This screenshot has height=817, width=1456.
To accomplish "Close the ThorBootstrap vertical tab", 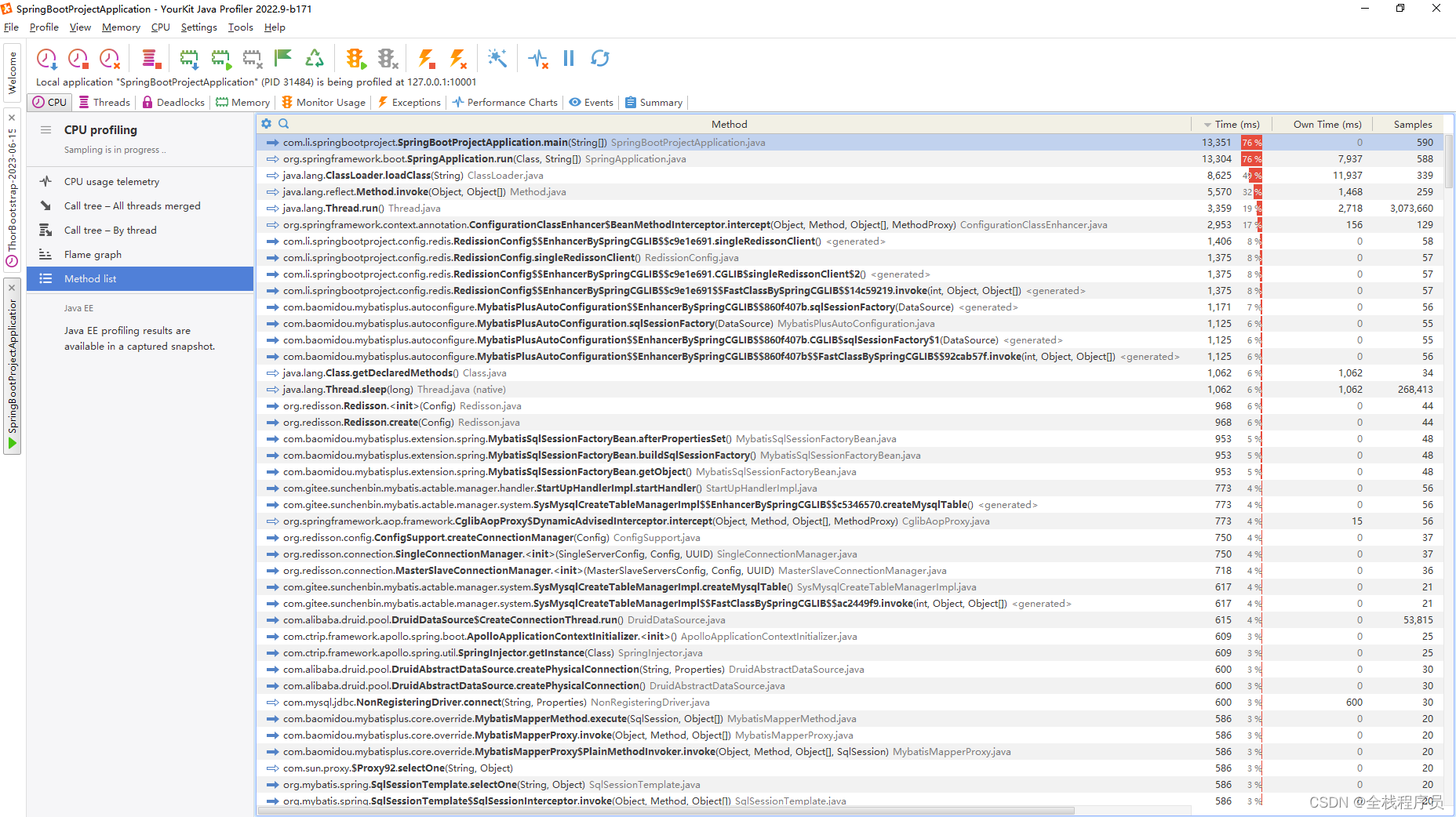I will (x=12, y=118).
